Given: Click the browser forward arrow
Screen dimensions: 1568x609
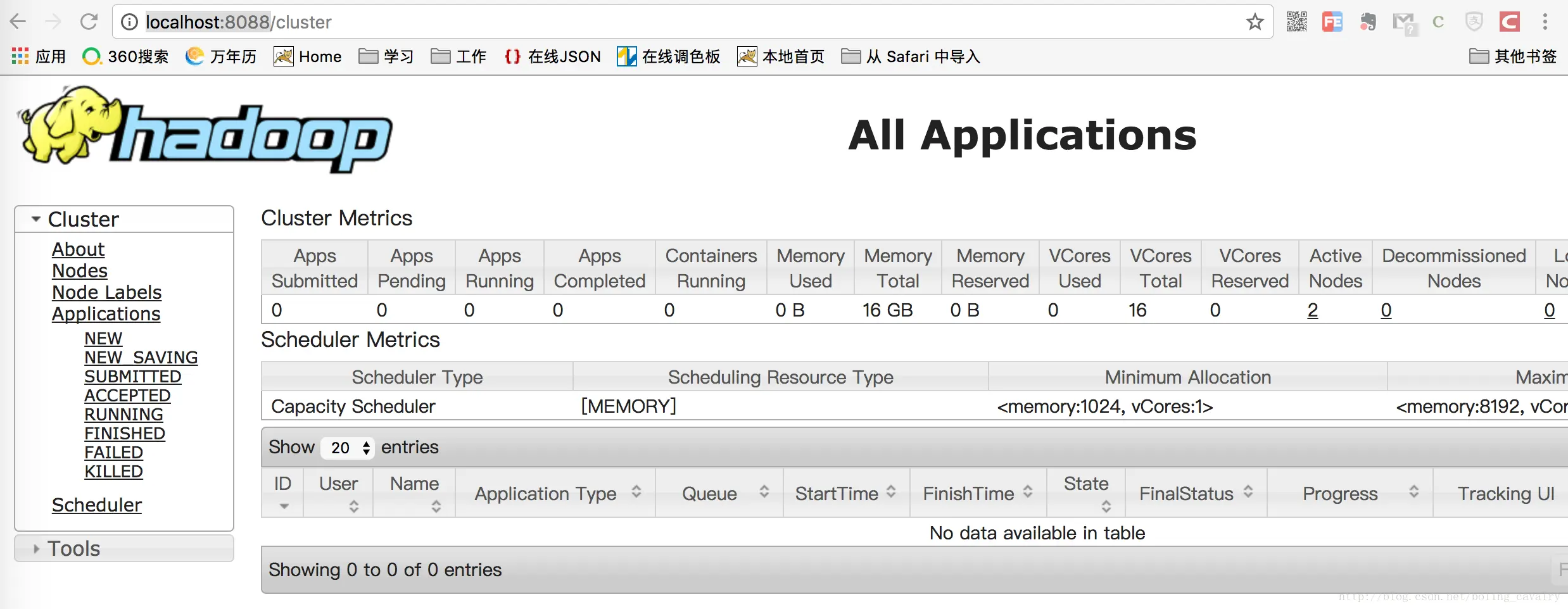Looking at the screenshot, I should [x=53, y=22].
